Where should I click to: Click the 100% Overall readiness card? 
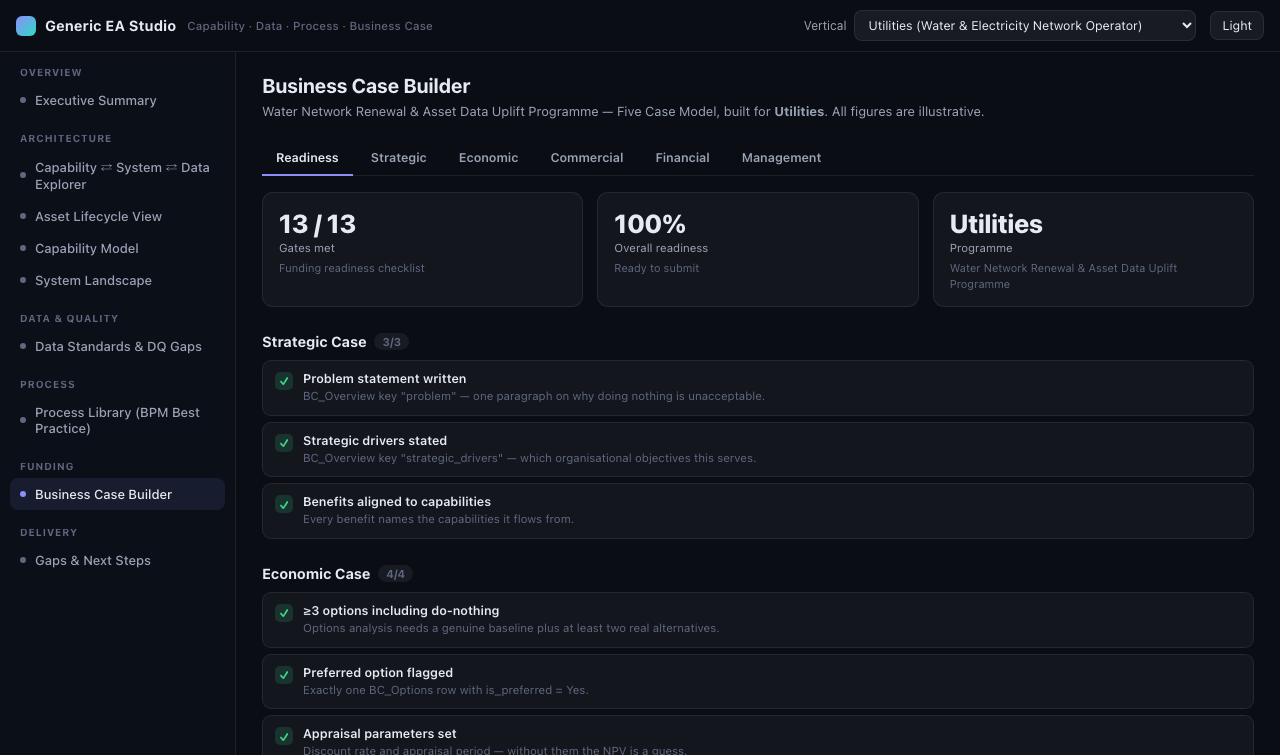tap(757, 249)
